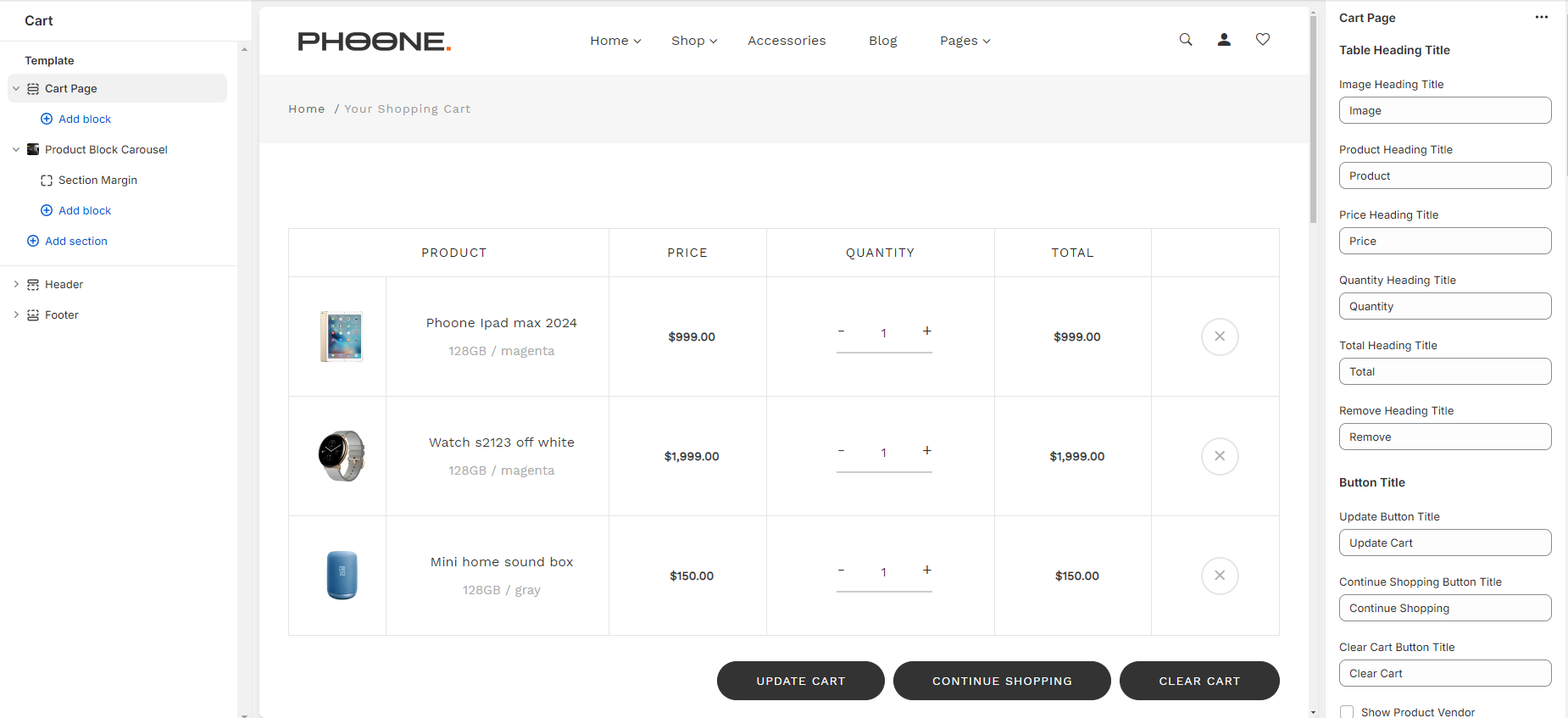The height and width of the screenshot is (718, 1568).
Task: Click the CLEAR CART button
Action: (x=1199, y=681)
